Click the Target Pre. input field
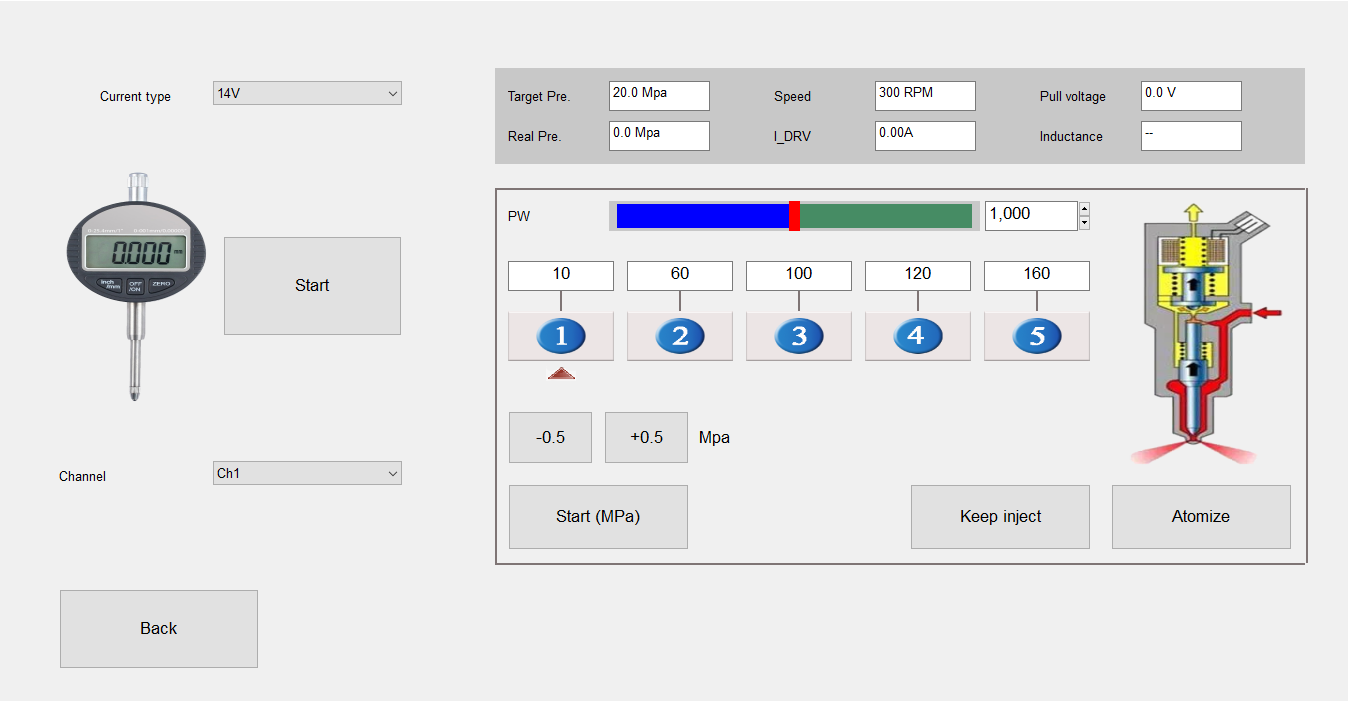1348x701 pixels. [659, 95]
